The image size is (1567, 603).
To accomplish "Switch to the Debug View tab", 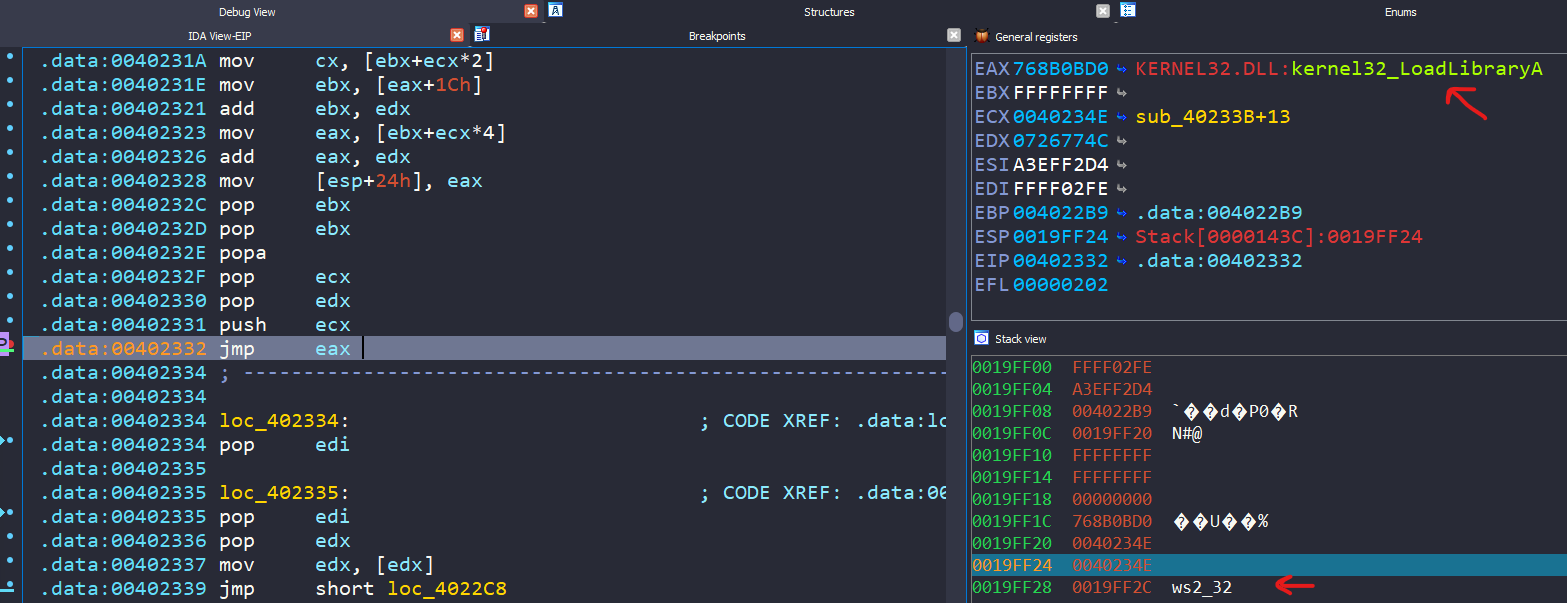I will pos(247,12).
